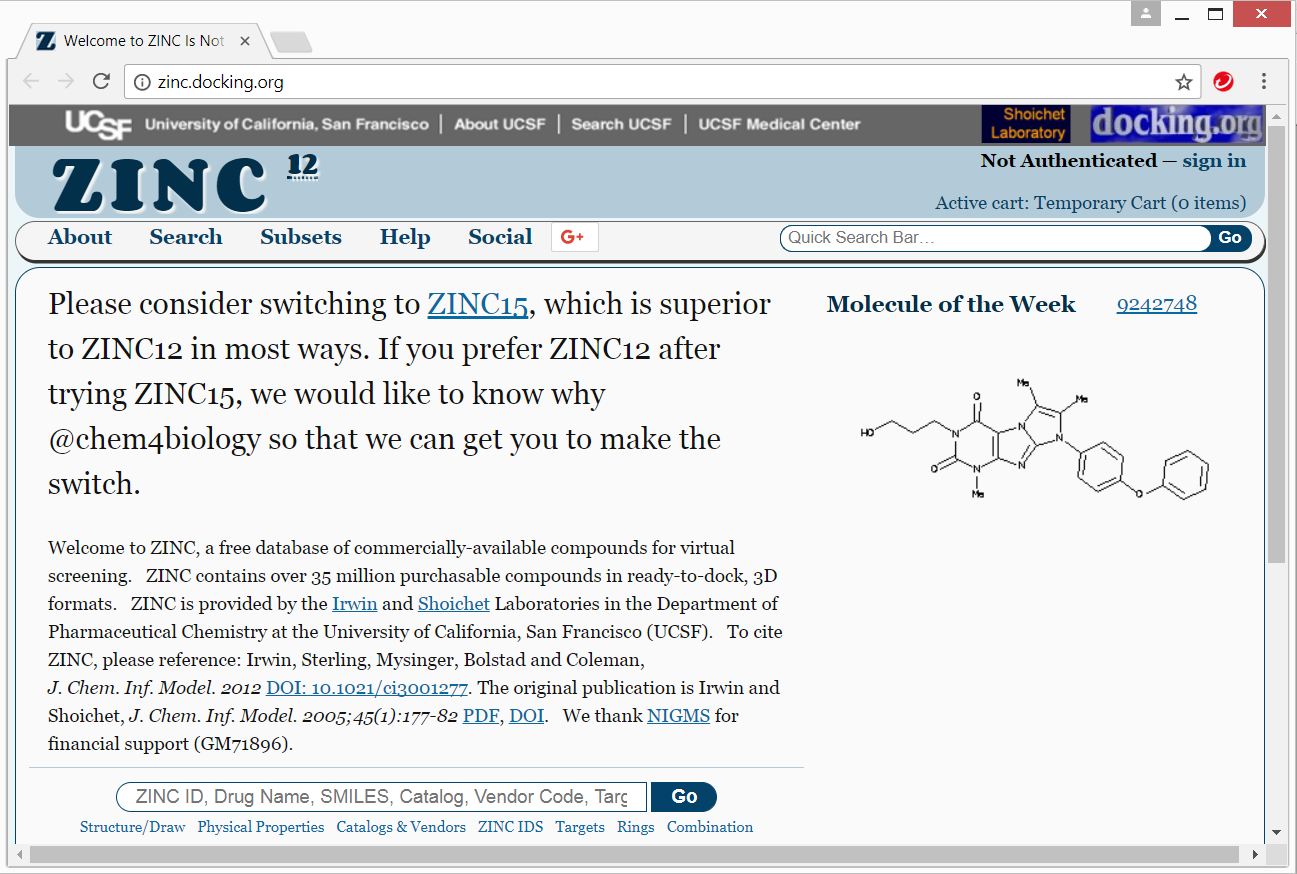Click the ZINC ID search input field

pyautogui.click(x=382, y=797)
